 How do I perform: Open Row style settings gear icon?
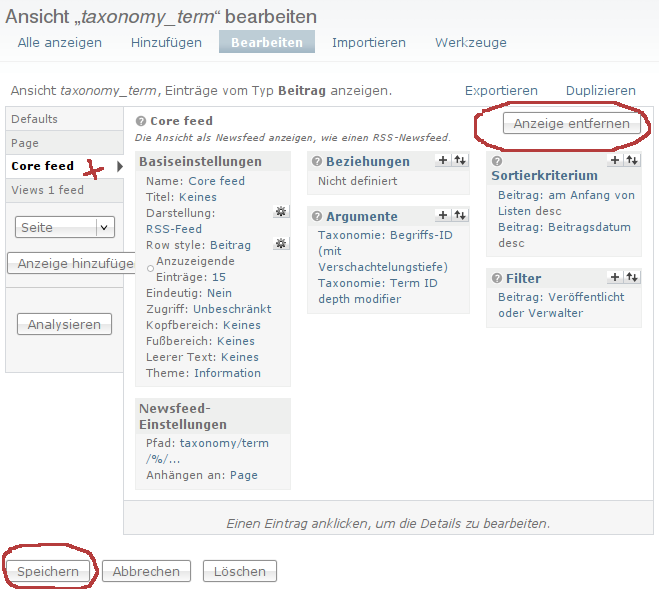pyautogui.click(x=281, y=244)
